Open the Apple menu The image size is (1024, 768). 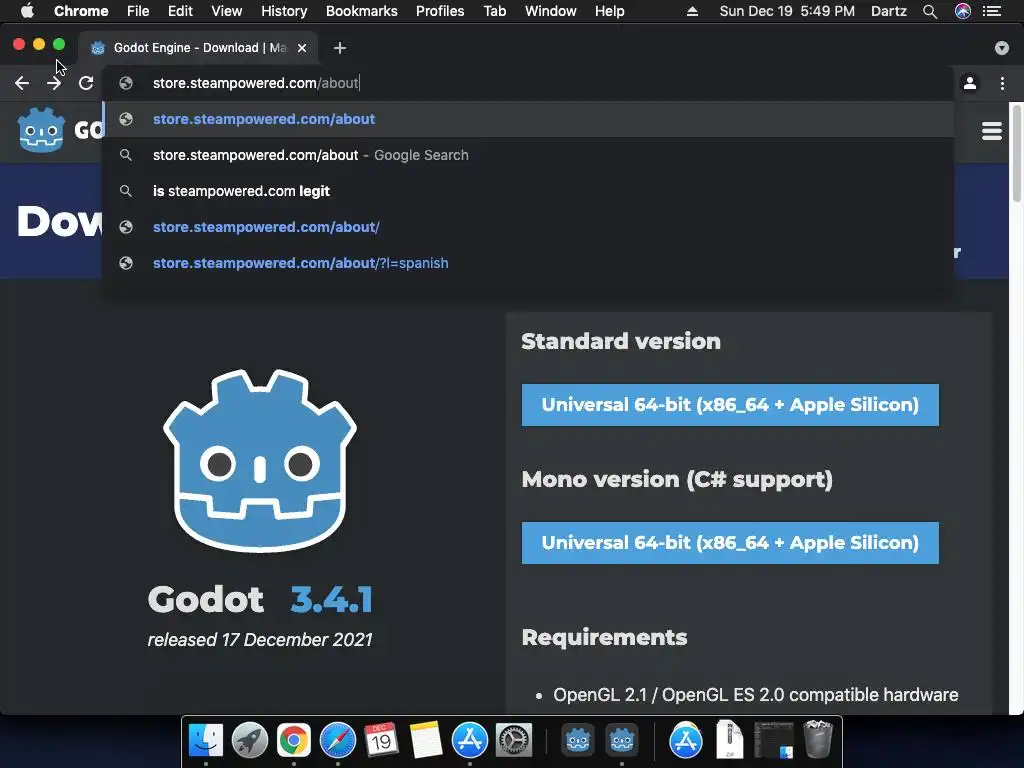click(x=27, y=11)
